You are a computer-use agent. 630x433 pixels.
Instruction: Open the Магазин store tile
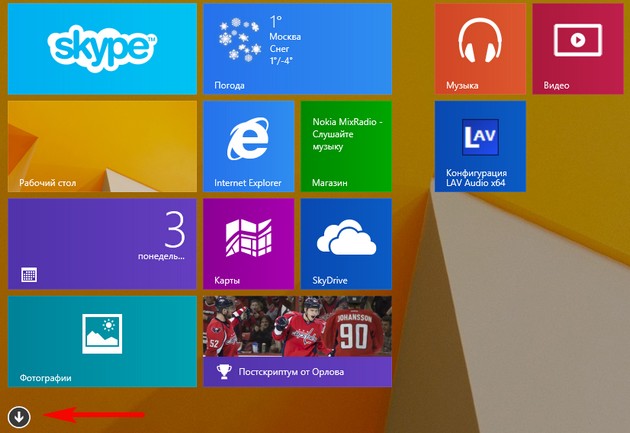click(346, 146)
